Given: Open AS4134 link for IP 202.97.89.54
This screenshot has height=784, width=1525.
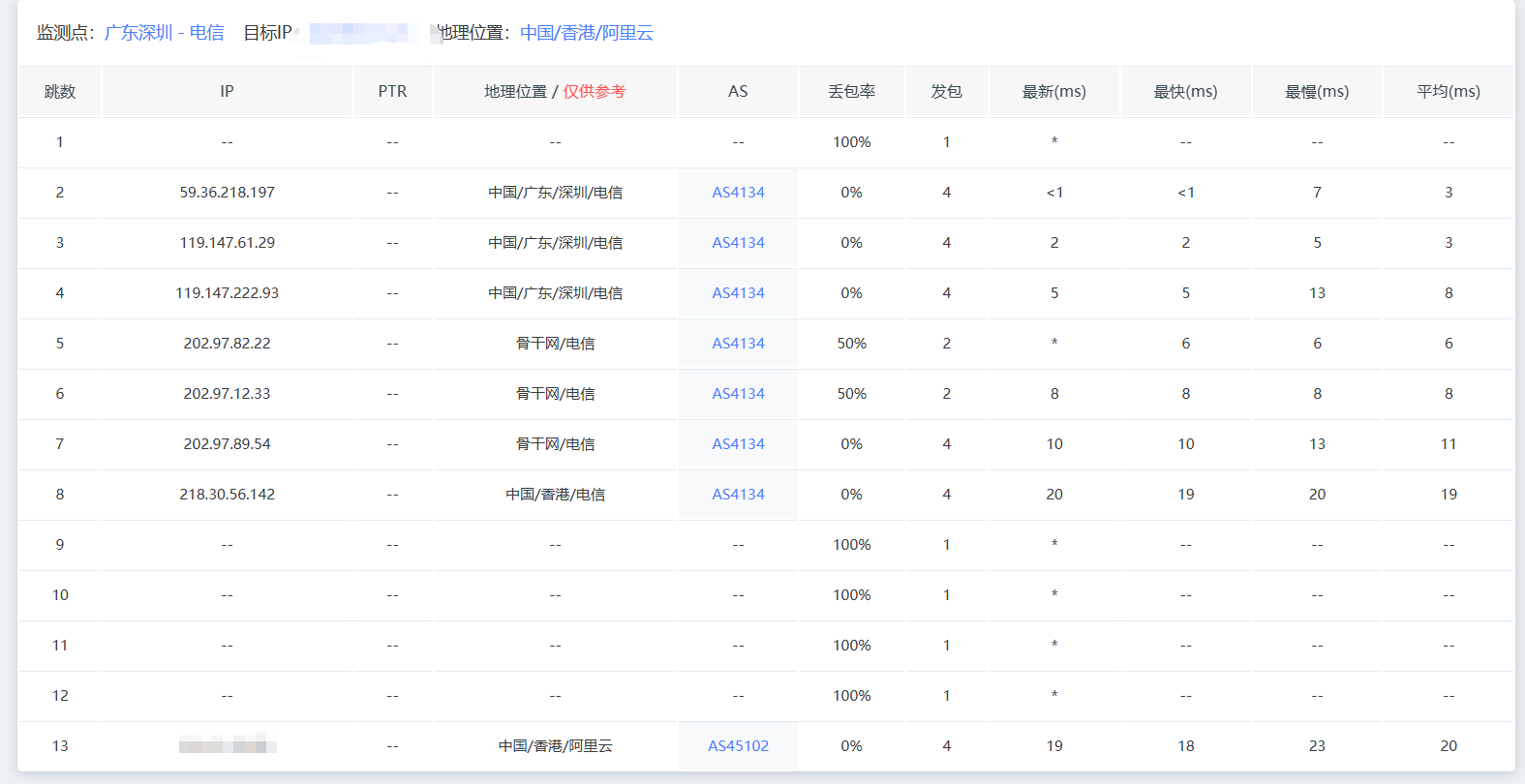Looking at the screenshot, I should (738, 444).
